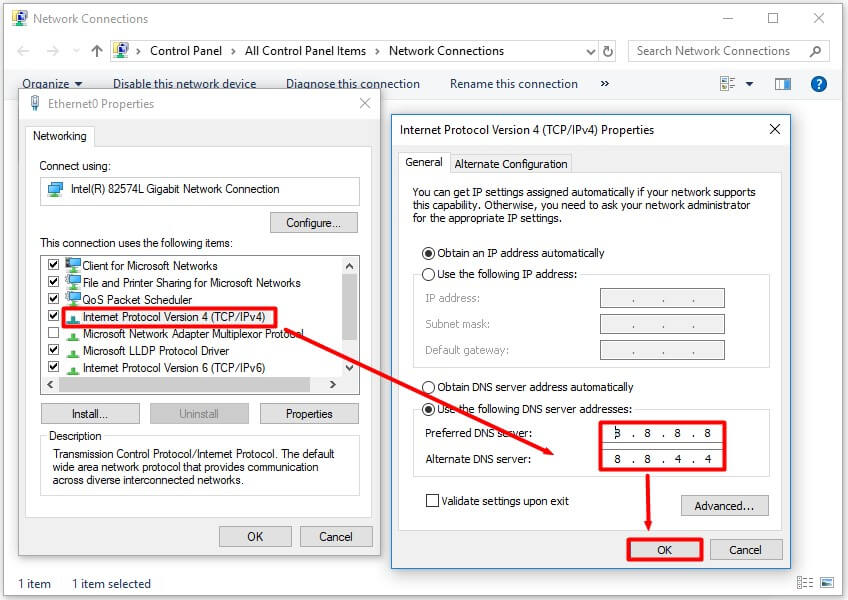Uncheck Client for Microsoft Networks

click(54, 265)
